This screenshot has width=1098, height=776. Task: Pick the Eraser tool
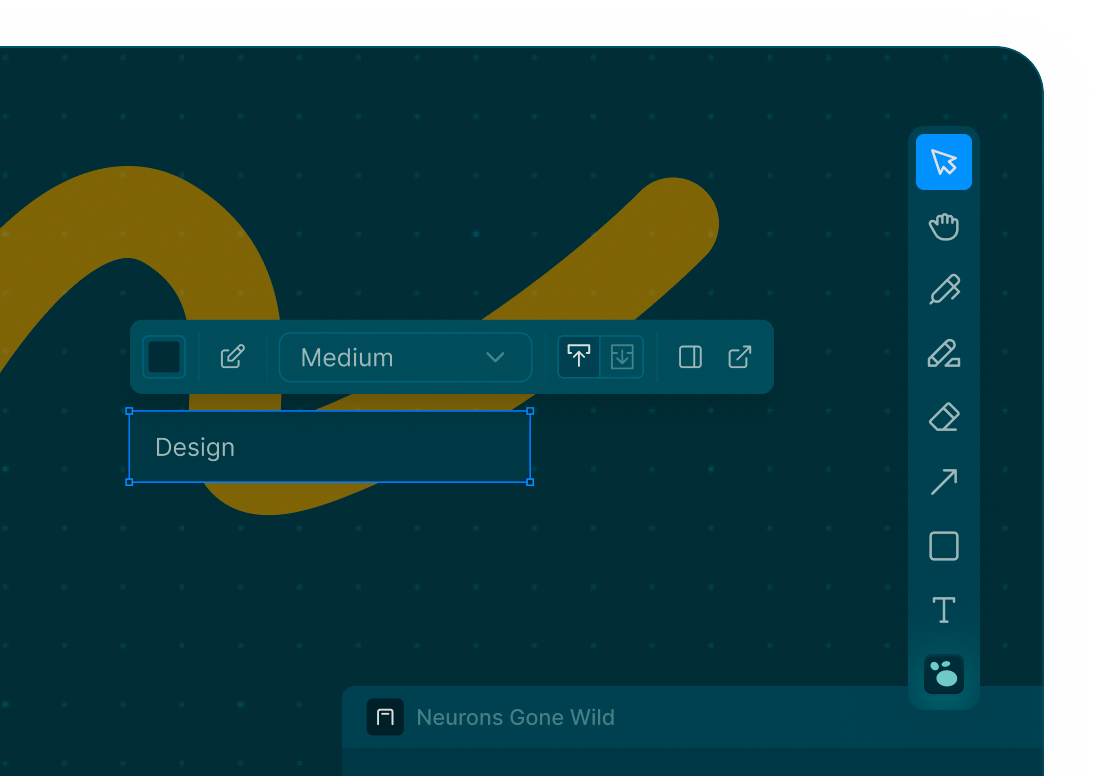[x=943, y=417]
